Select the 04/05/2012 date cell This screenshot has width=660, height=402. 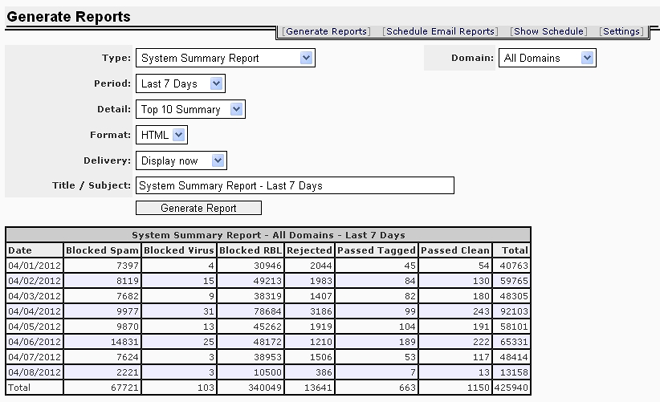point(35,326)
